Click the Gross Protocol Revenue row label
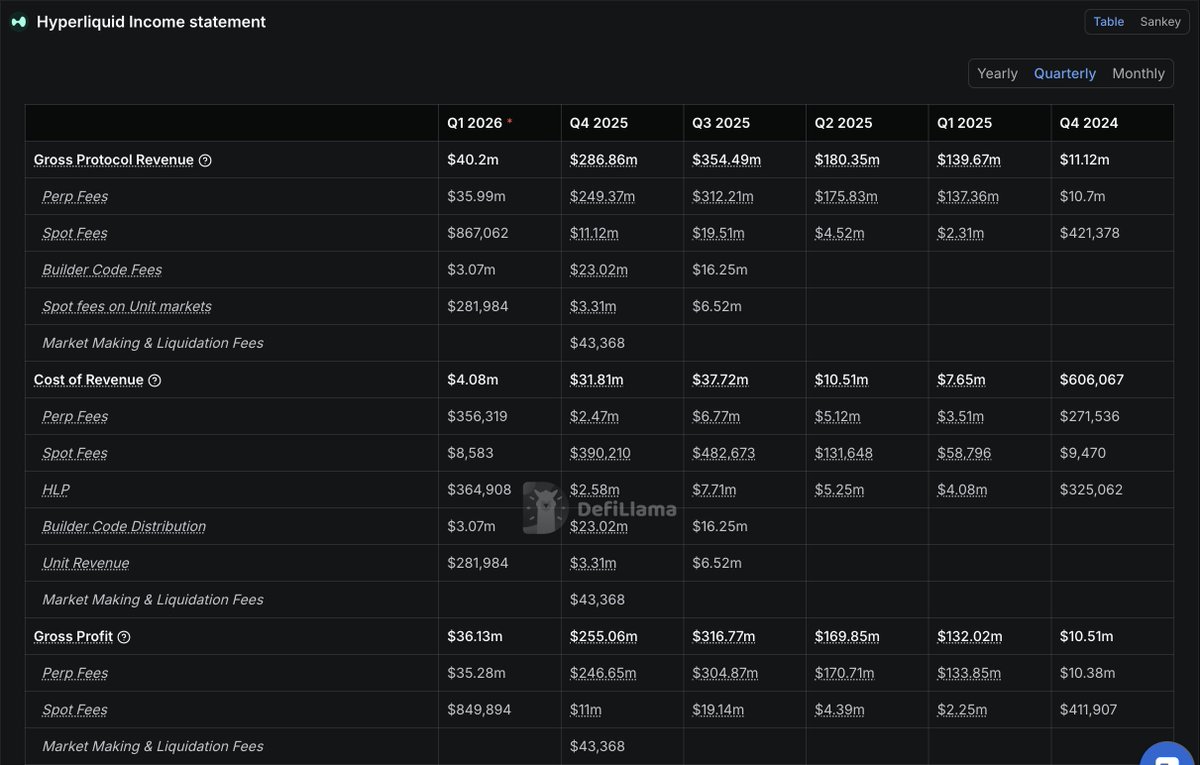This screenshot has width=1200, height=765. point(114,160)
